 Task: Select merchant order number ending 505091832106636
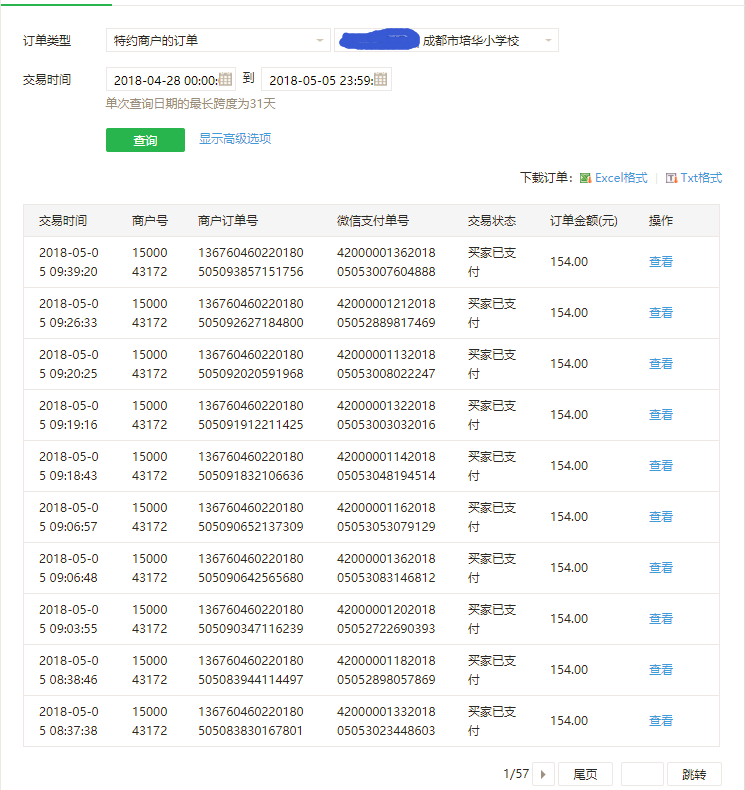tap(251, 466)
